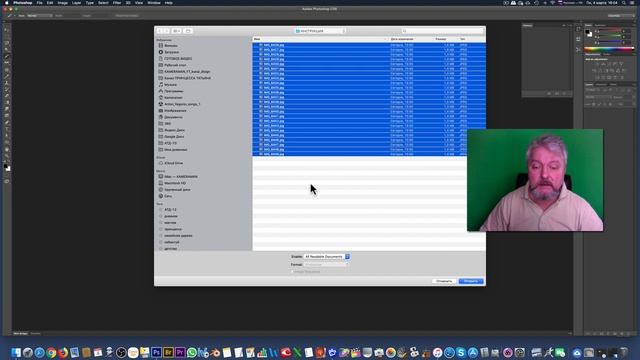
Task: Click the Wi-Fi icon in menu bar
Action: coord(553,3)
